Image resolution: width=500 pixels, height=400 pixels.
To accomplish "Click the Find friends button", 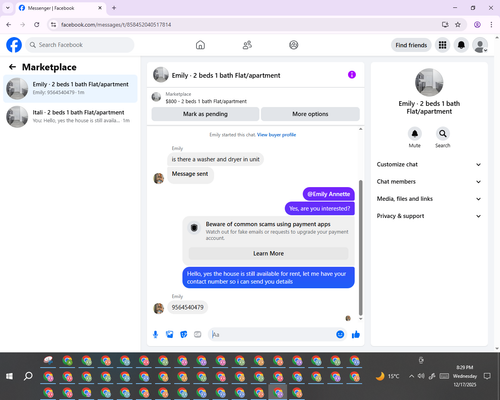I will (411, 45).
